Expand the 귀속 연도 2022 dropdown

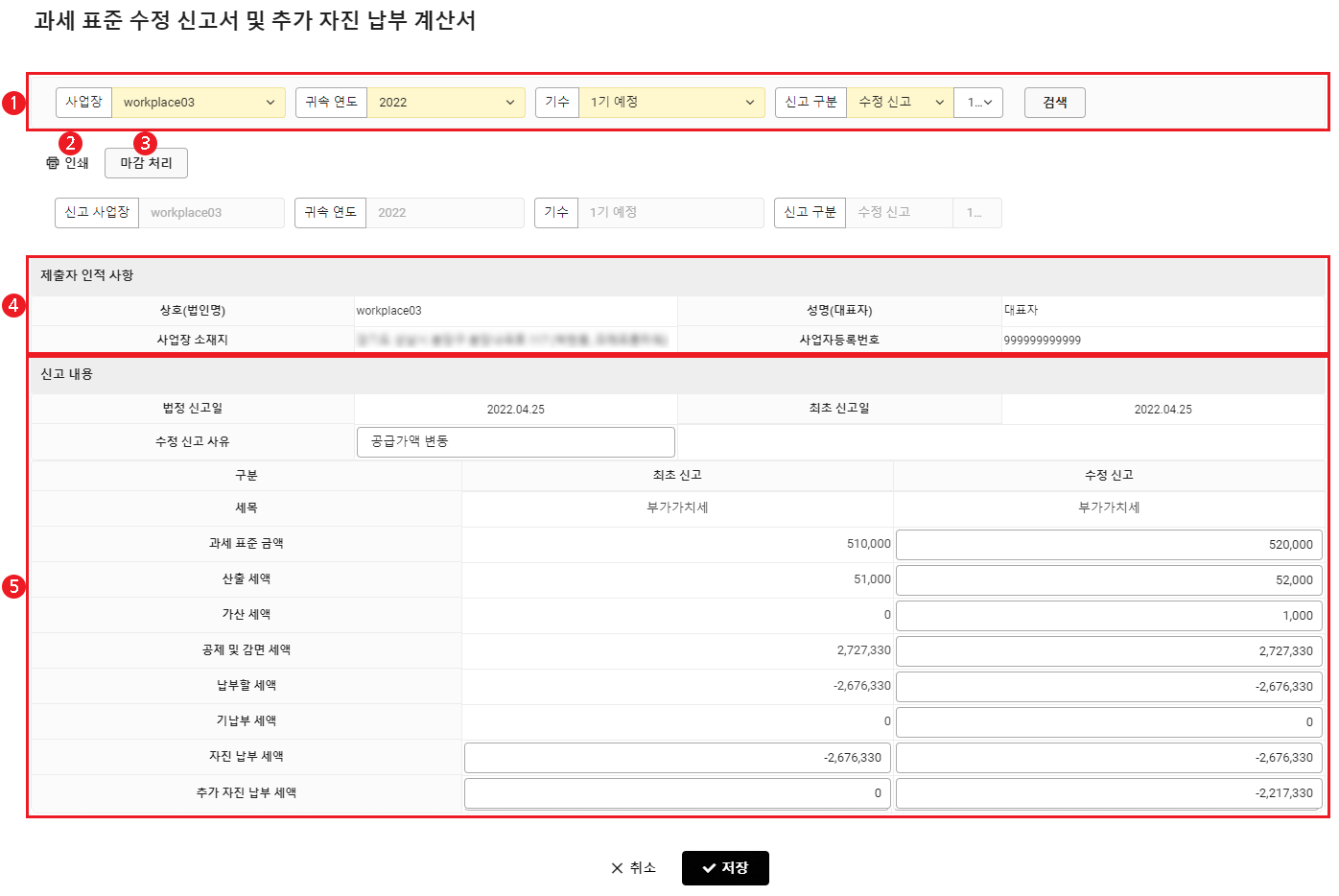pos(446,103)
